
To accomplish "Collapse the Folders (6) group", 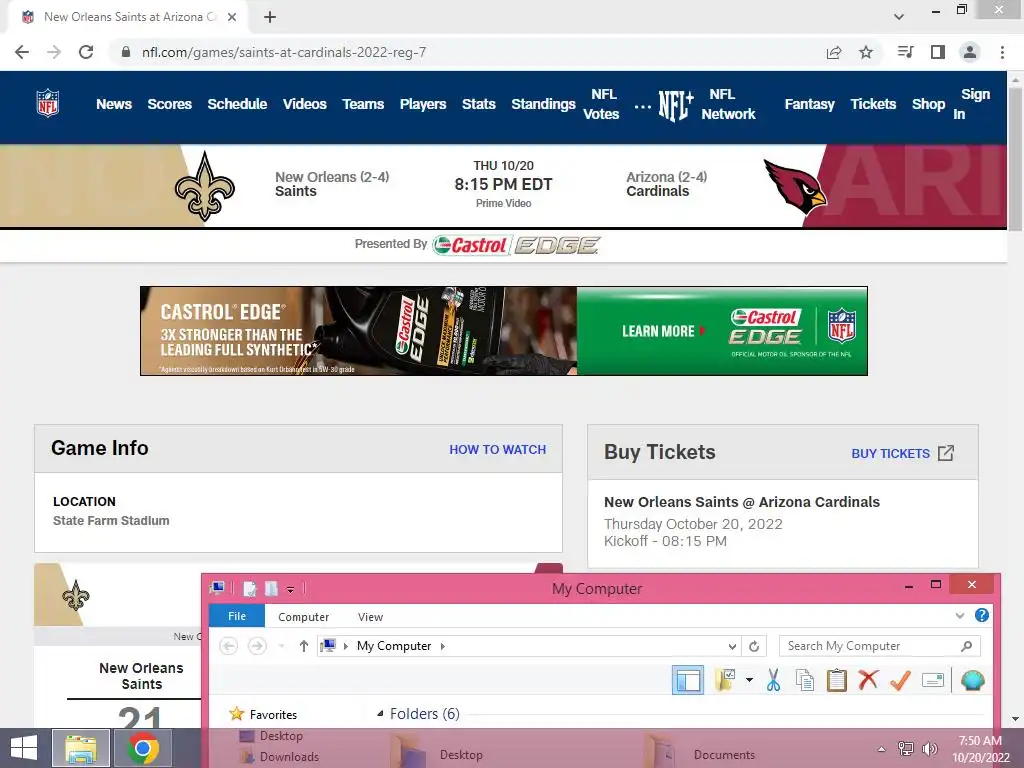I will coord(380,714).
